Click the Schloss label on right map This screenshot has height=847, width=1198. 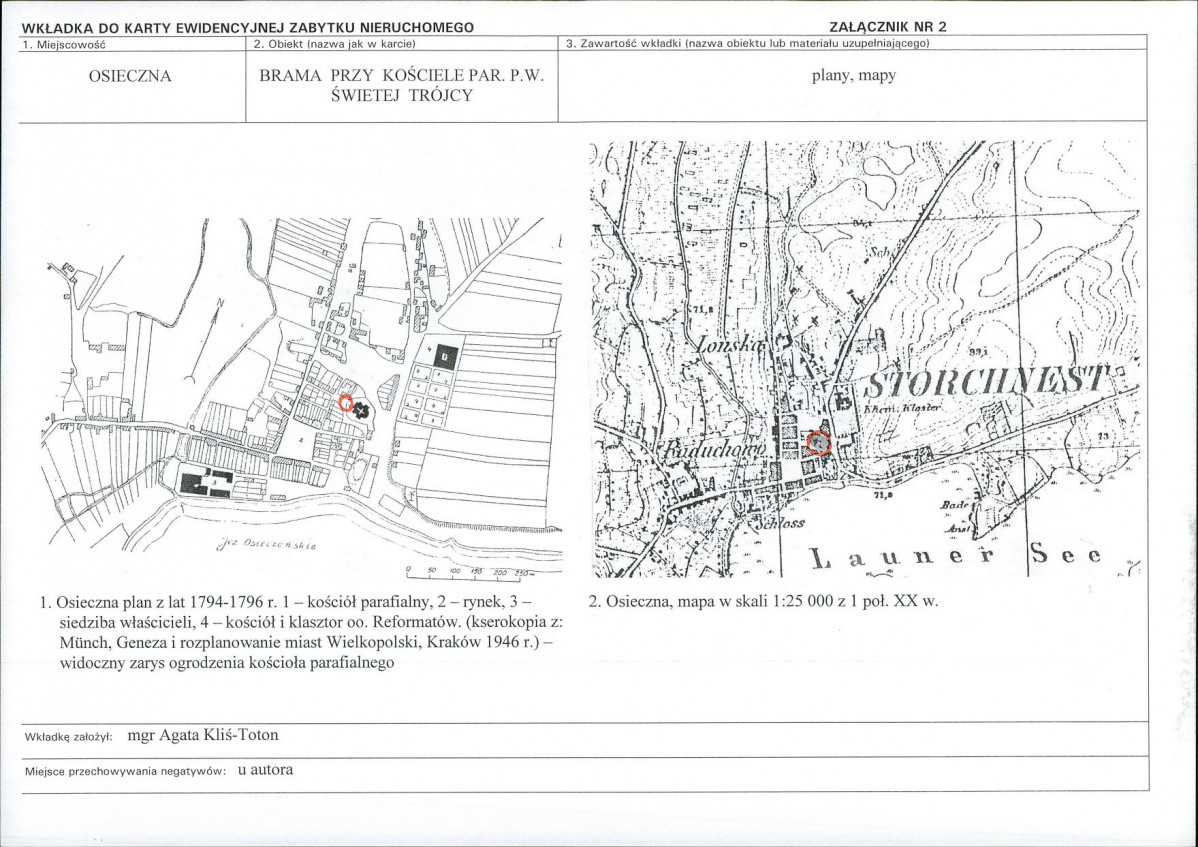click(779, 523)
